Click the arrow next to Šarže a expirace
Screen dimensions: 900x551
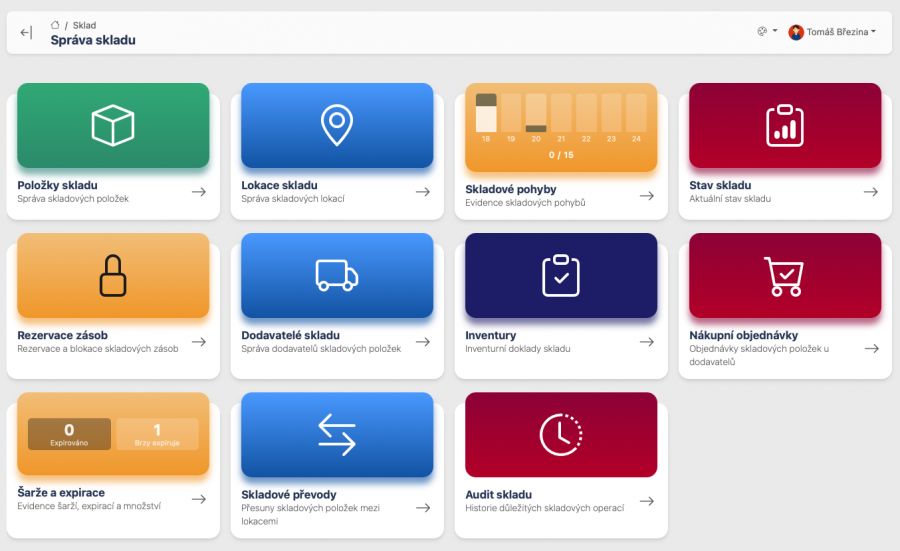pos(199,499)
